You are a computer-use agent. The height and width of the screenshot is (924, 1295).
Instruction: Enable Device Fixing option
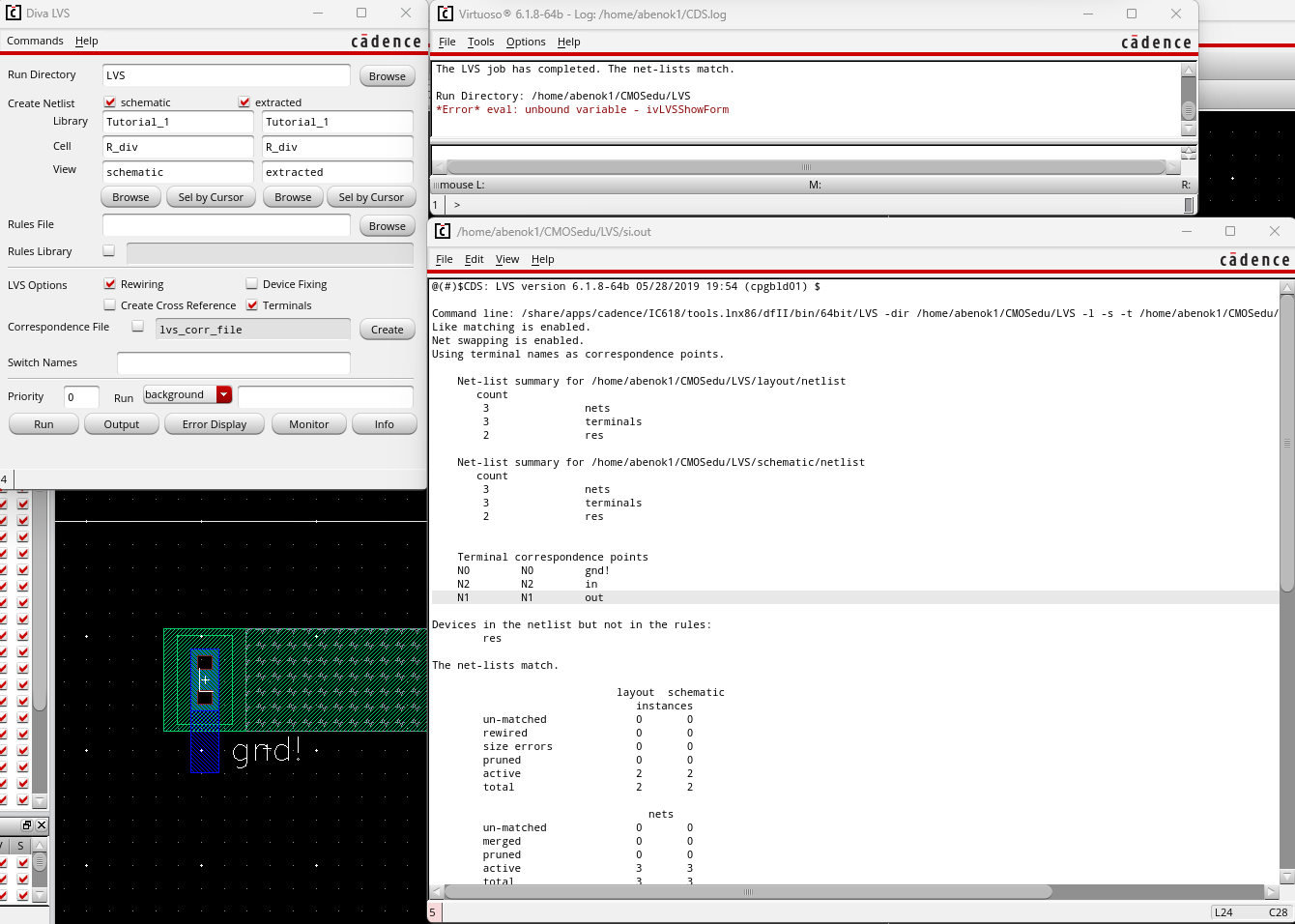coord(252,284)
